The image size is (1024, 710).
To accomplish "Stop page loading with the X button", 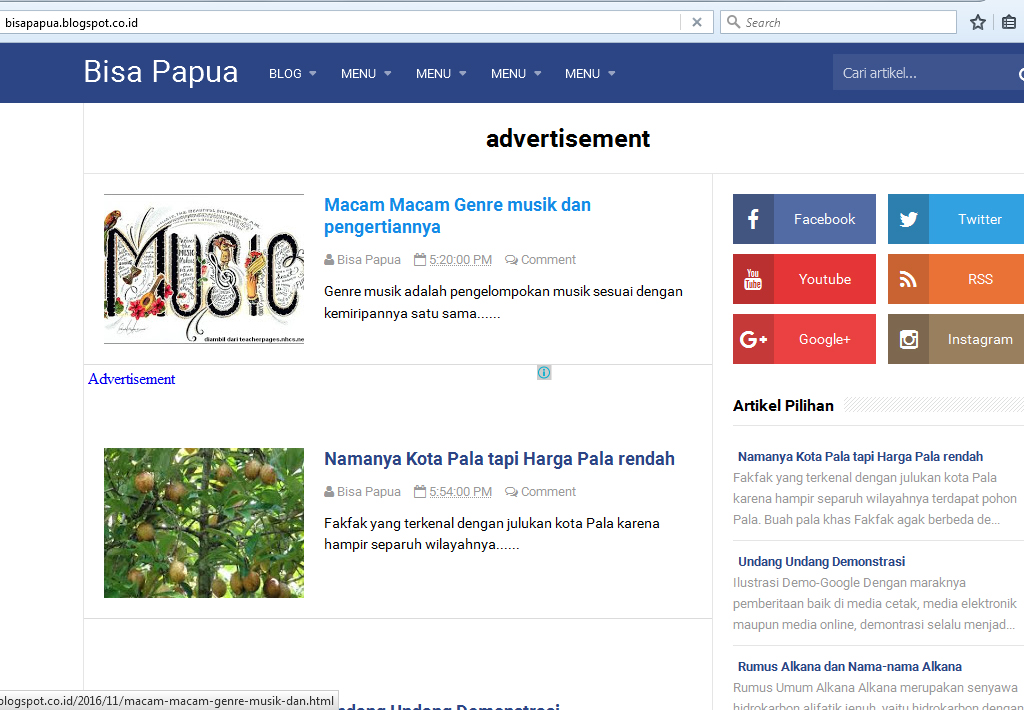I will pos(697,22).
